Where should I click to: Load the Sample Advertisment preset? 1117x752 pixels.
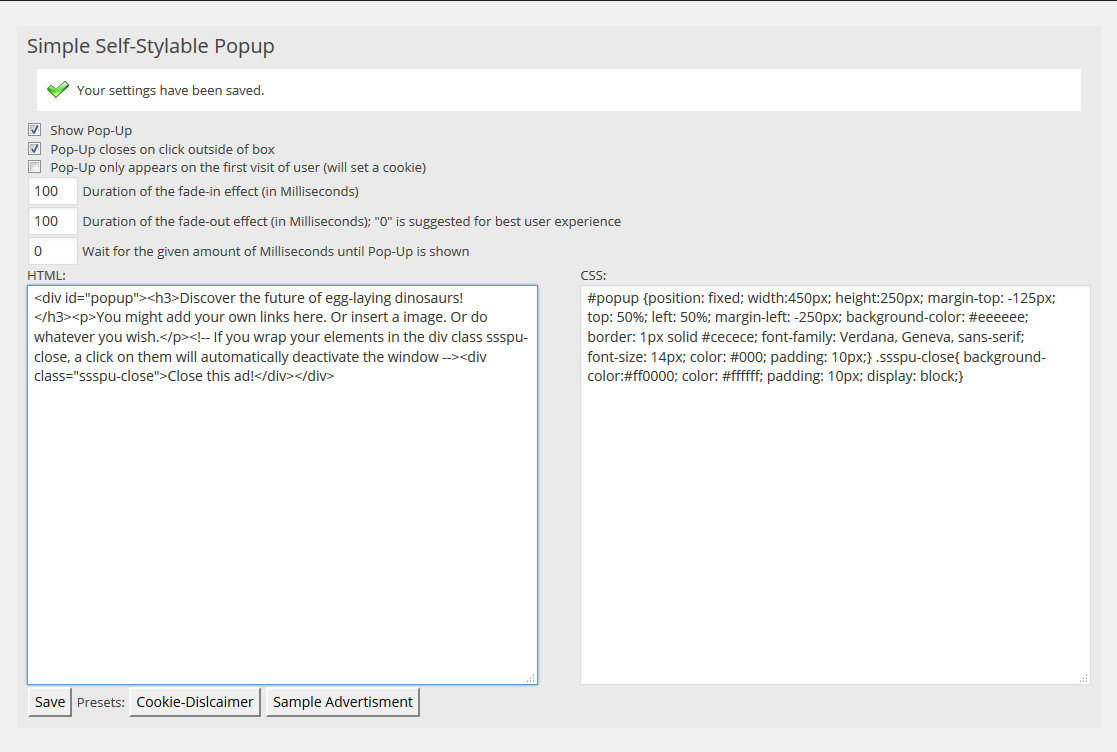(x=343, y=701)
